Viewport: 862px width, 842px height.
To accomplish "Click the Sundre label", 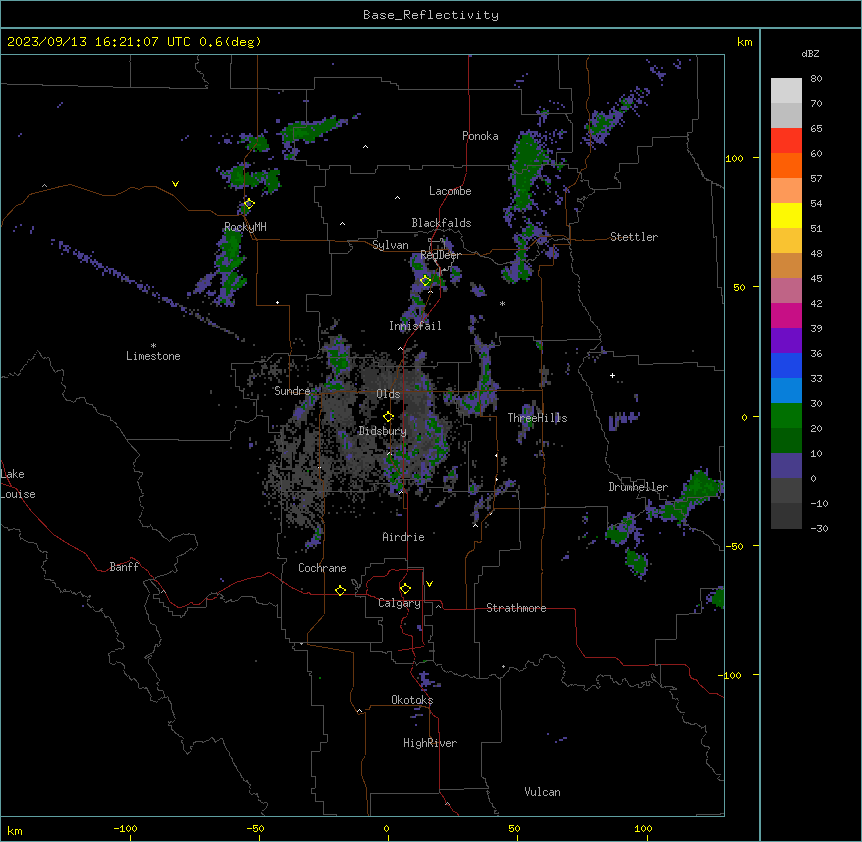I will coord(292,391).
